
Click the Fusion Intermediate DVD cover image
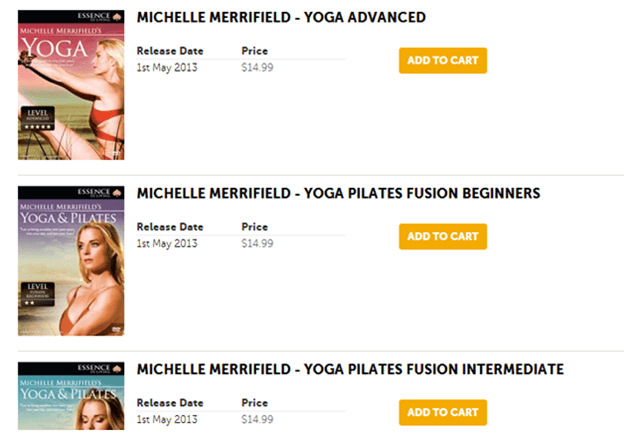71,398
